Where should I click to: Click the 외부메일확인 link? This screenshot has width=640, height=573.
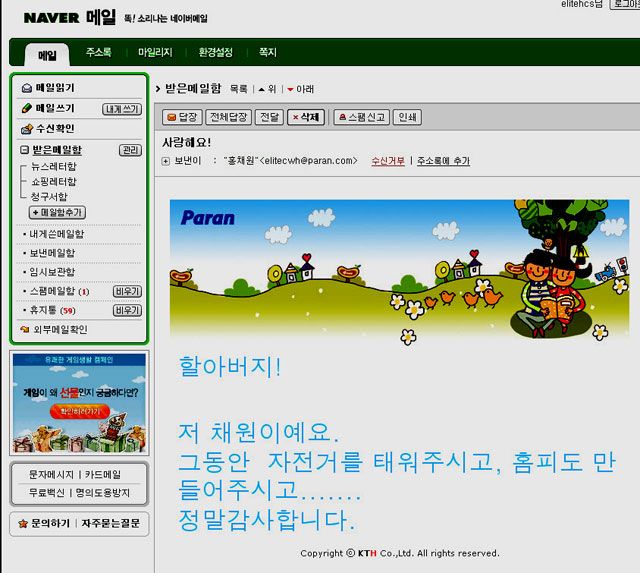60,329
